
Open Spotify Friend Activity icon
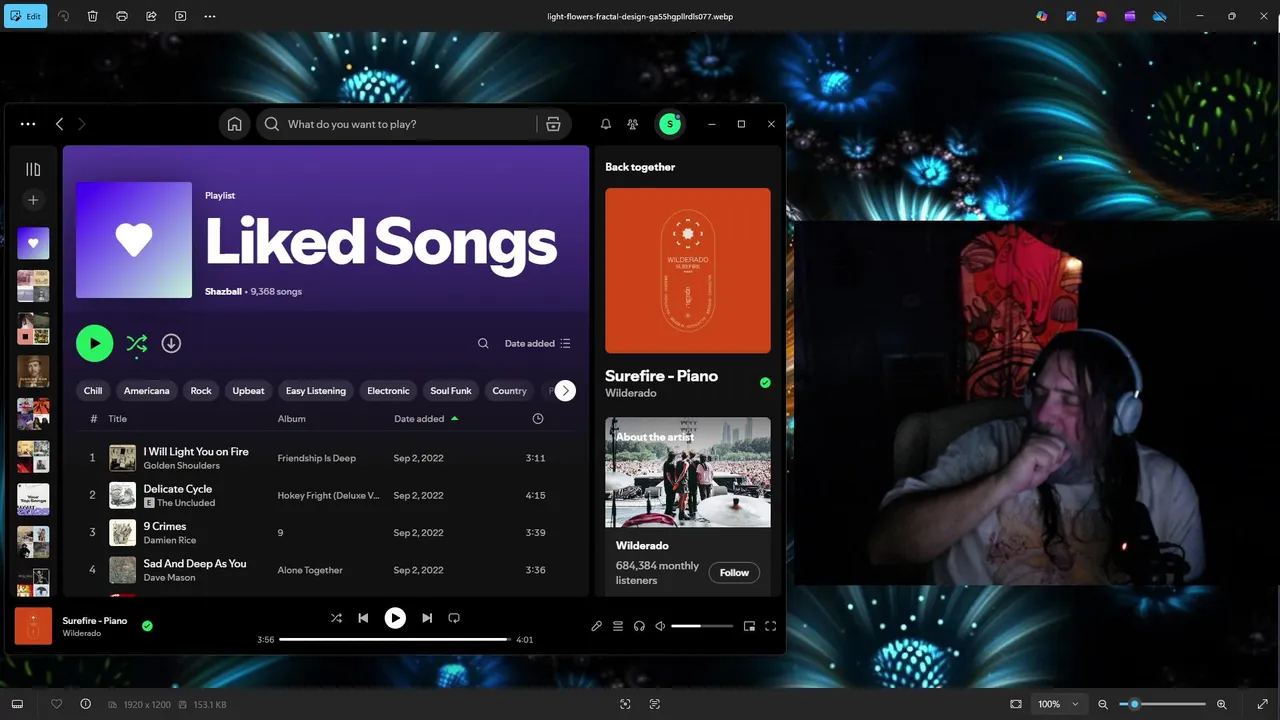coord(633,124)
